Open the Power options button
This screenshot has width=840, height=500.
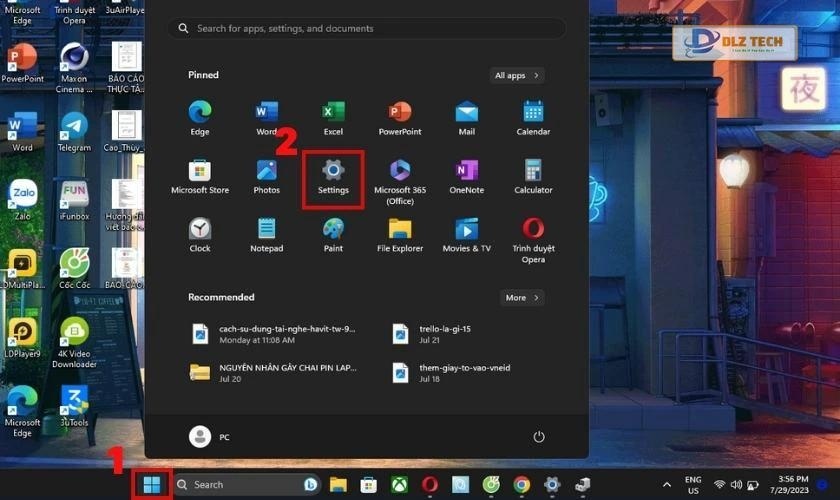(539, 437)
